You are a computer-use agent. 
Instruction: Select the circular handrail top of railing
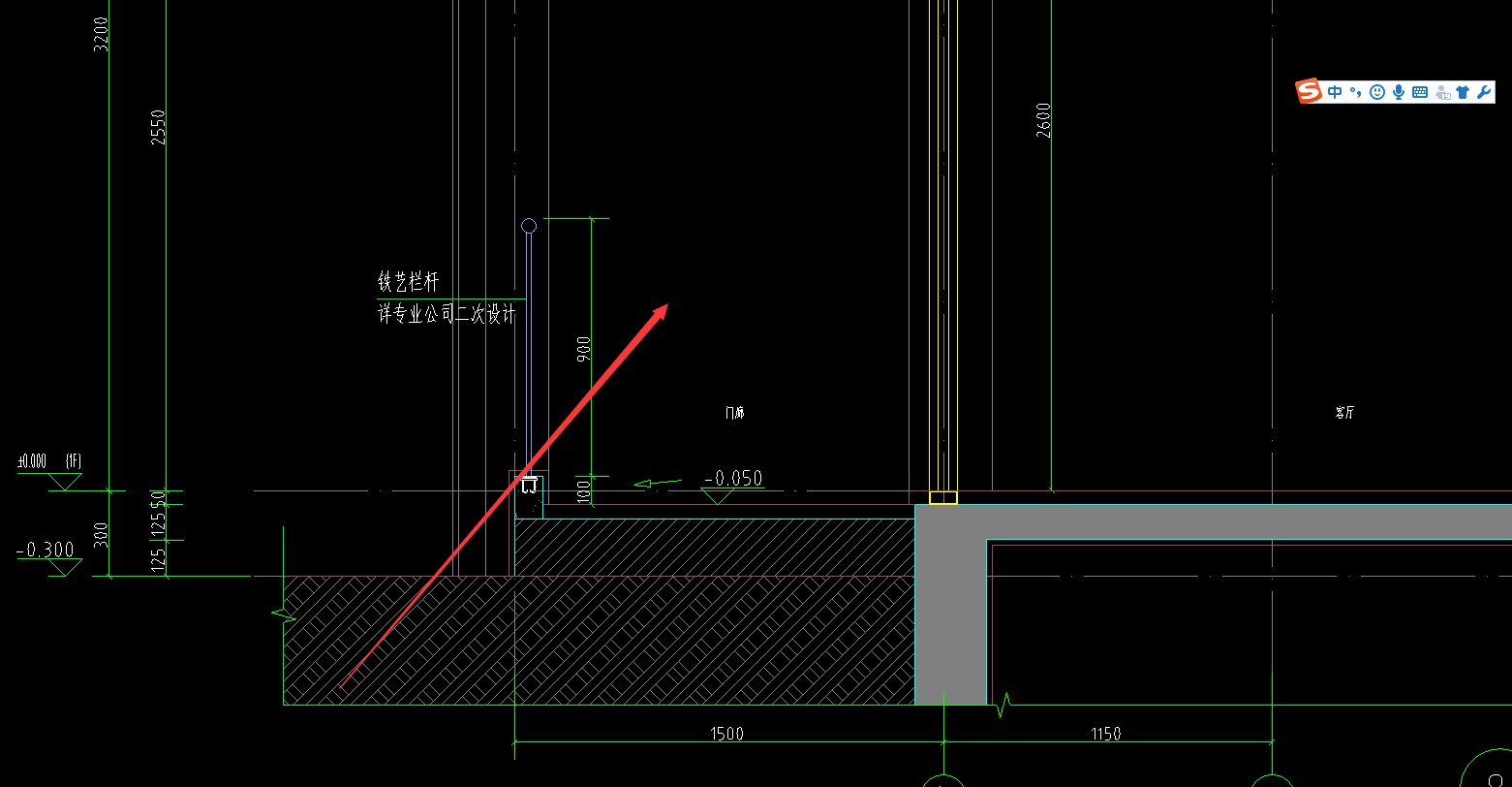tap(529, 226)
